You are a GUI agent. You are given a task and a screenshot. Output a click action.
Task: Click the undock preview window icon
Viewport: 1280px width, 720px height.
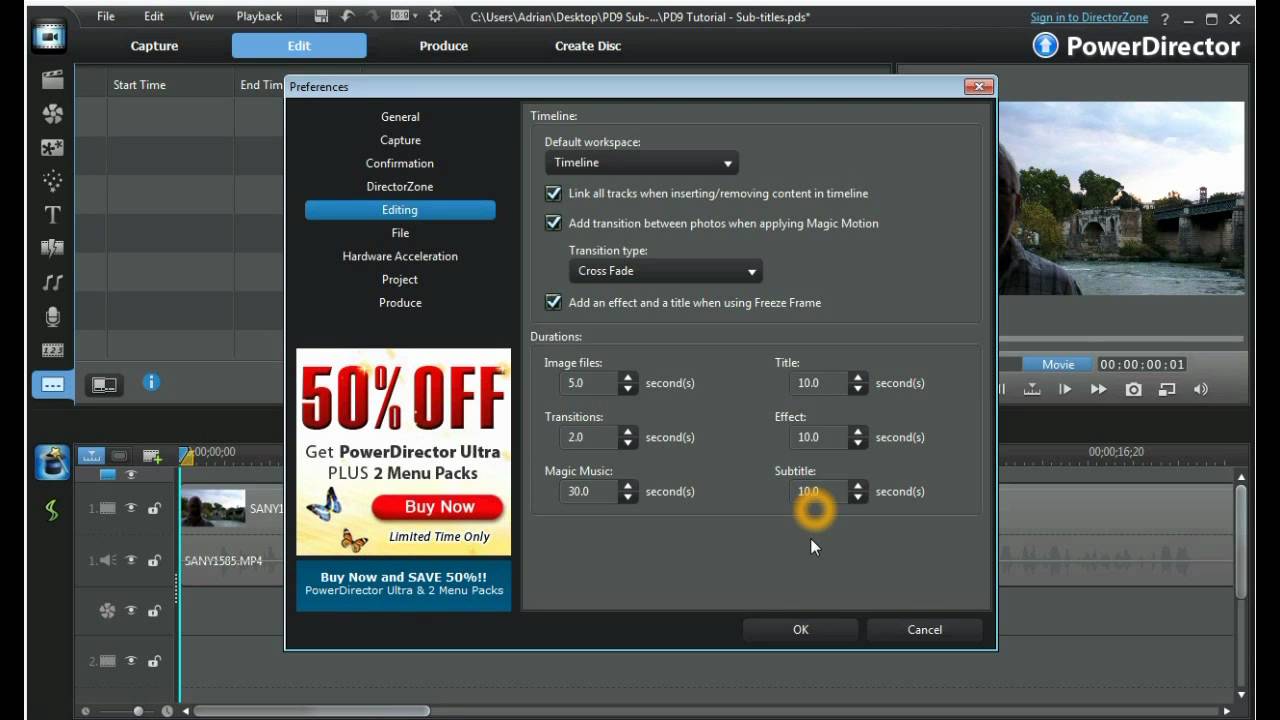pyautogui.click(x=1167, y=390)
